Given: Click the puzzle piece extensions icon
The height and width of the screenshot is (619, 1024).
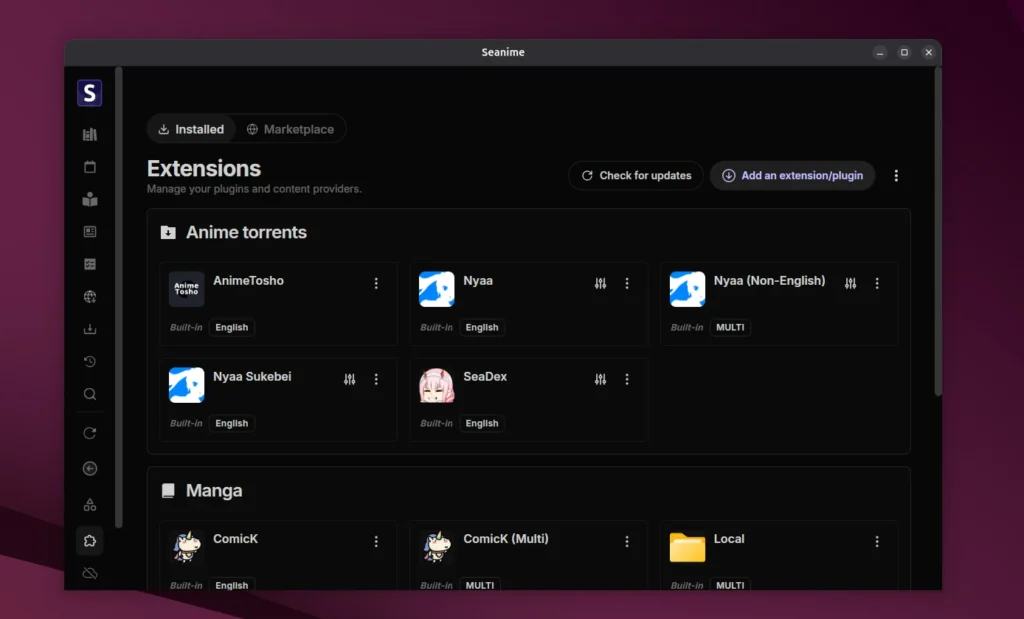Looking at the screenshot, I should pyautogui.click(x=90, y=541).
